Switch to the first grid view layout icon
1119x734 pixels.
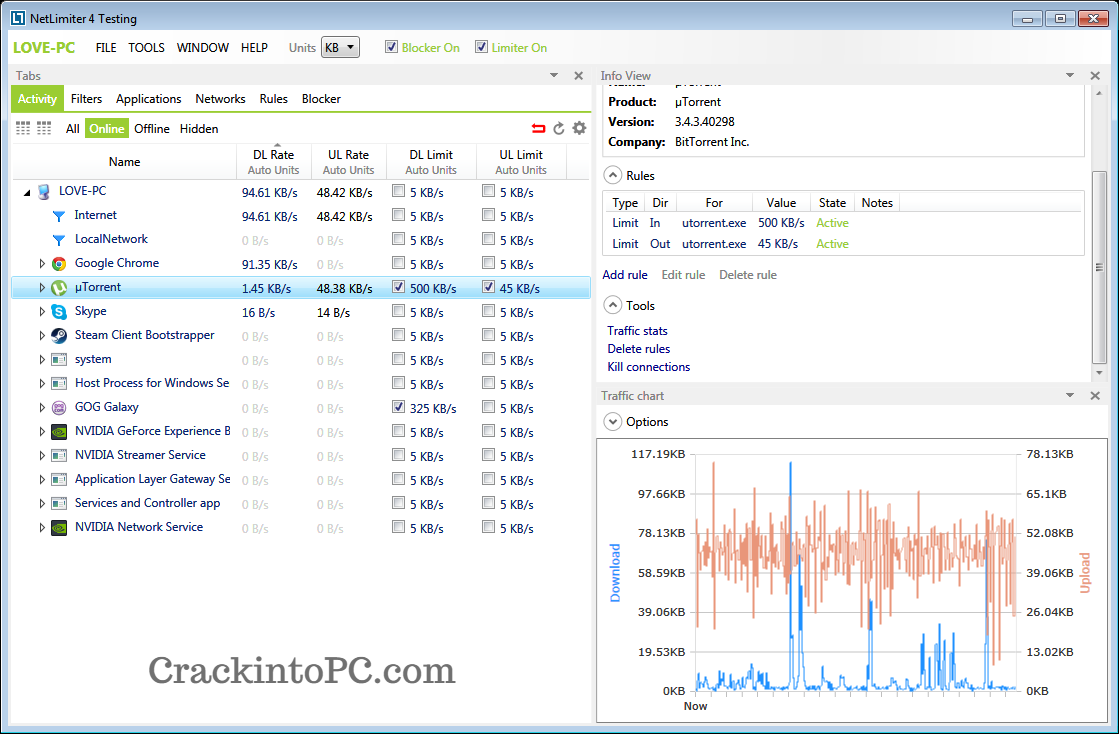tap(23, 128)
